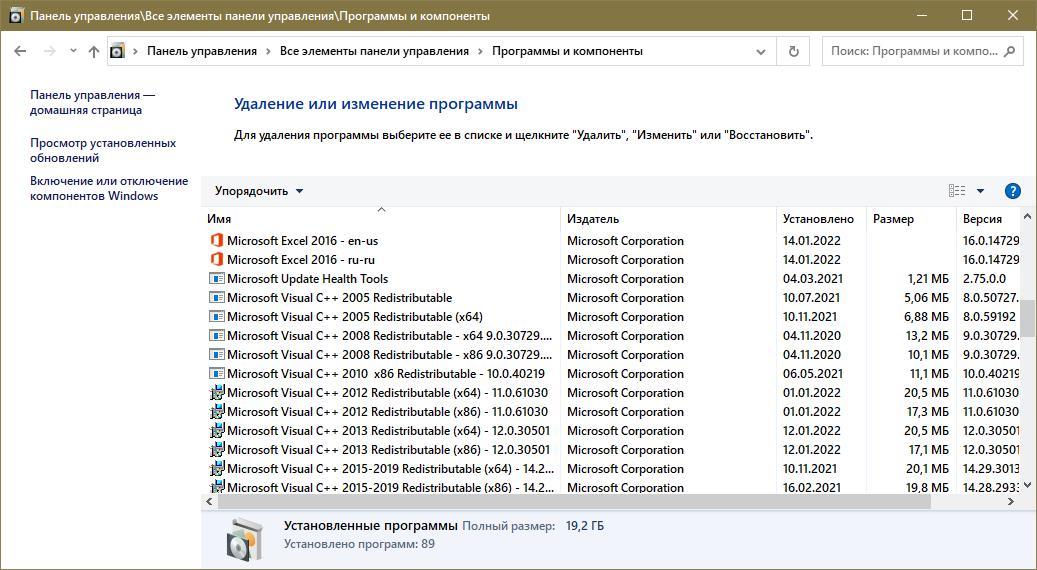Screen dimensions: 1037x570
Task: Click the view mode icon
Action: point(957,191)
